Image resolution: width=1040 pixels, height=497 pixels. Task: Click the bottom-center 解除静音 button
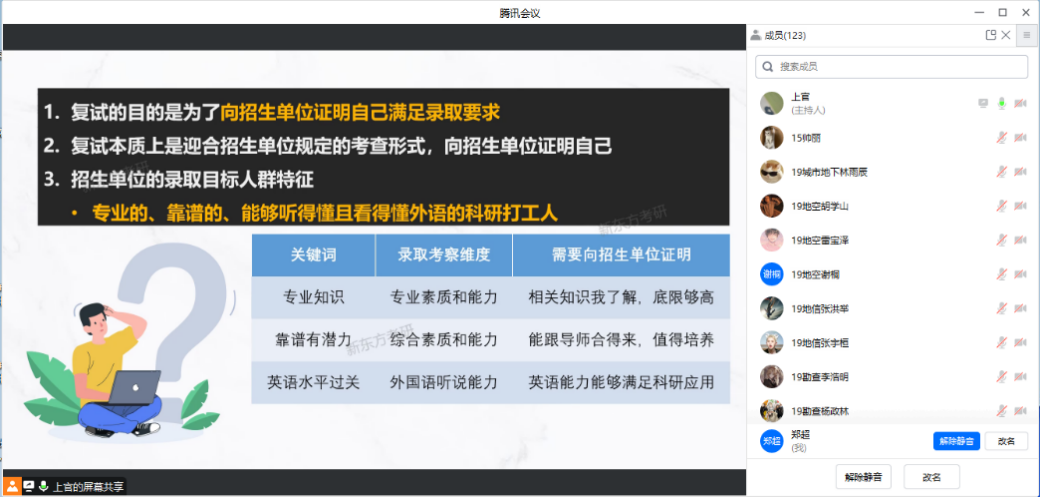click(x=863, y=476)
